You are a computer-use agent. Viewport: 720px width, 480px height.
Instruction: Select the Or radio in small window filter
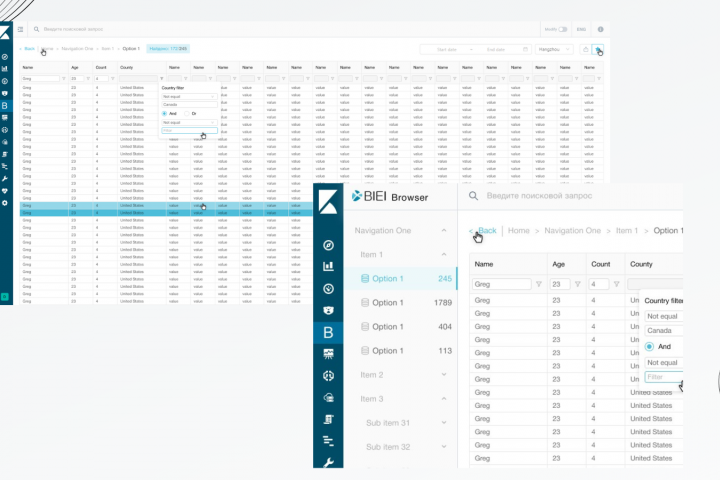point(186,113)
